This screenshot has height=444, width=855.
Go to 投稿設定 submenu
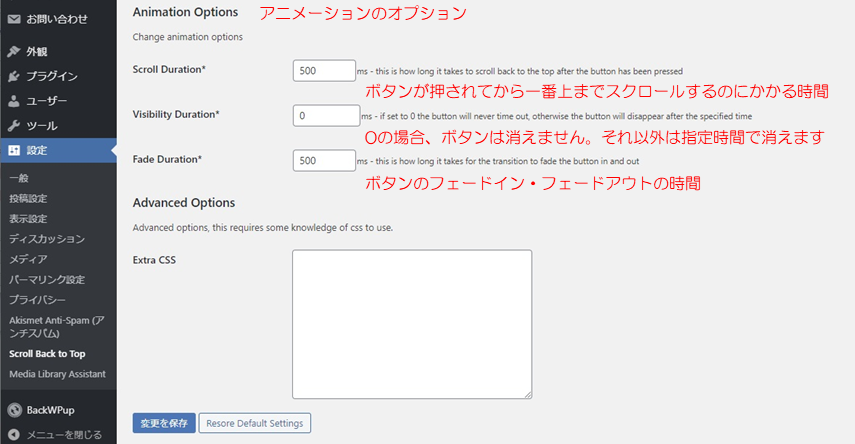click(28, 199)
